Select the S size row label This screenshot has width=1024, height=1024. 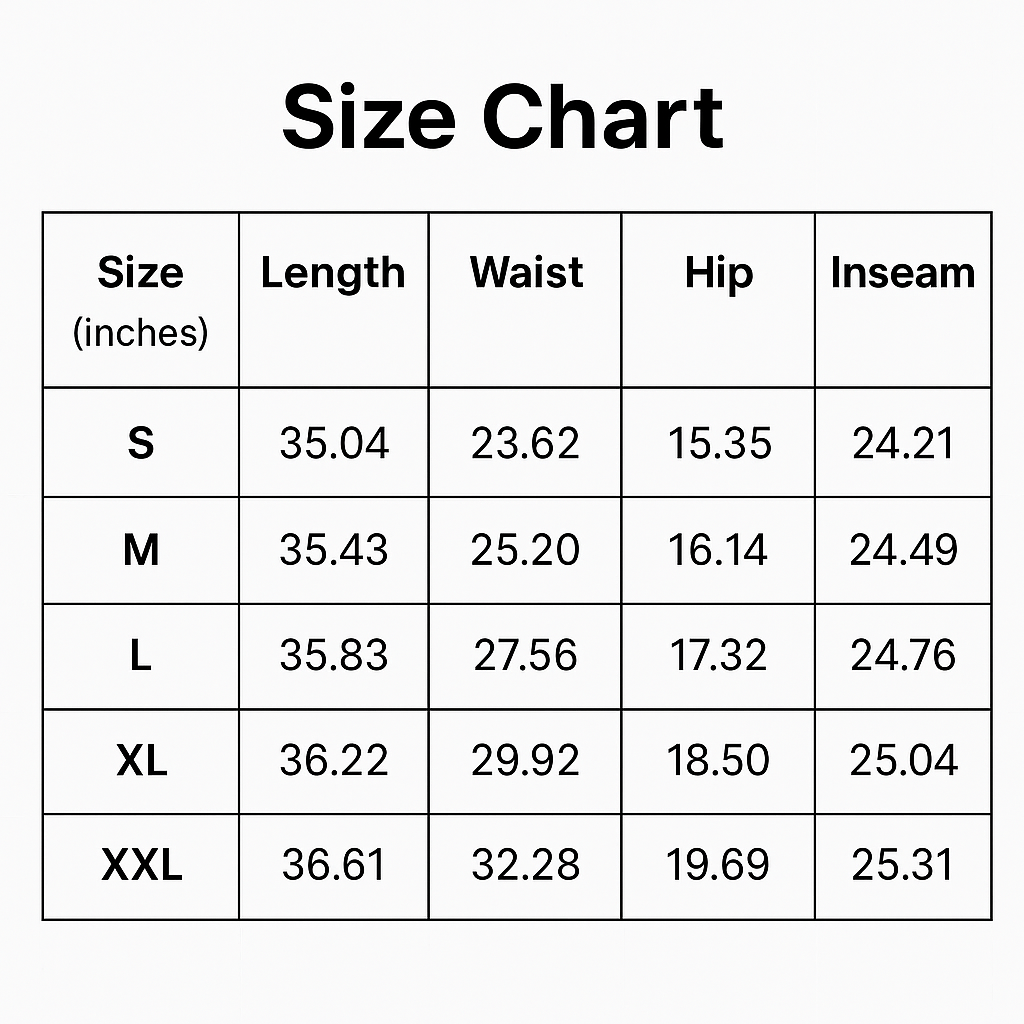pos(141,443)
